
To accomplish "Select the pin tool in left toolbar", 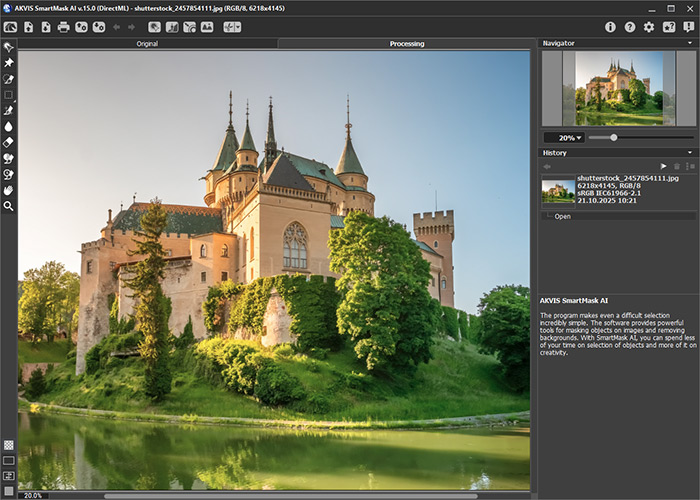I will pyautogui.click(x=8, y=62).
